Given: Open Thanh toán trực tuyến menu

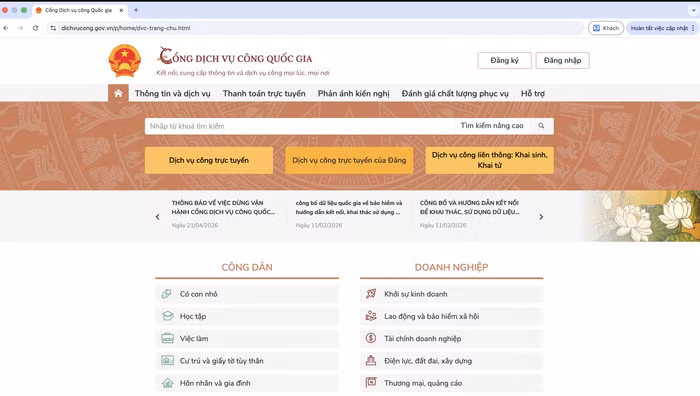Looking at the screenshot, I should point(264,93).
